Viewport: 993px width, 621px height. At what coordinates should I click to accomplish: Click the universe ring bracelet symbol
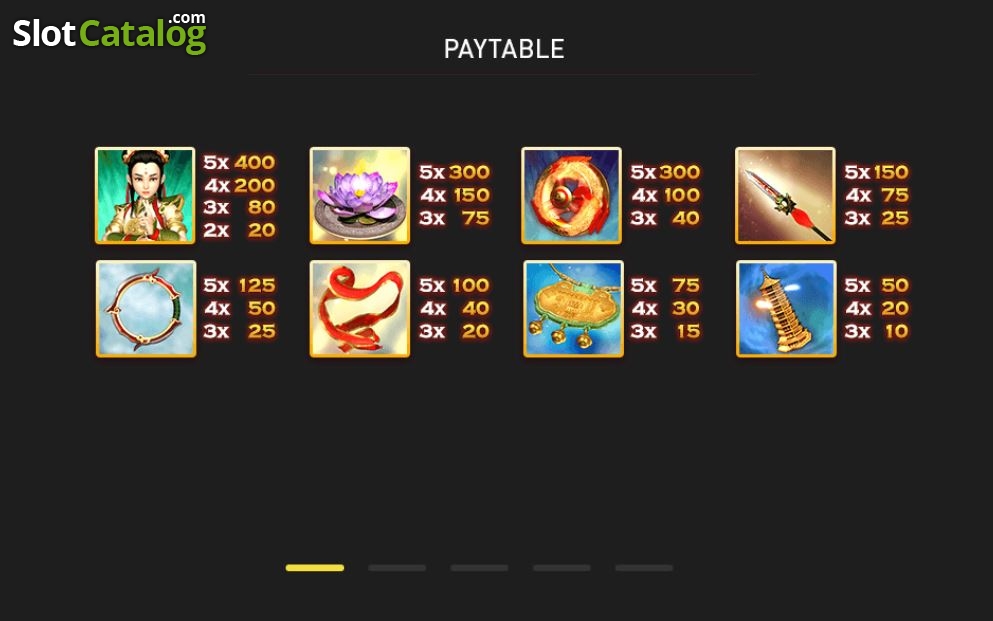pyautogui.click(x=146, y=308)
